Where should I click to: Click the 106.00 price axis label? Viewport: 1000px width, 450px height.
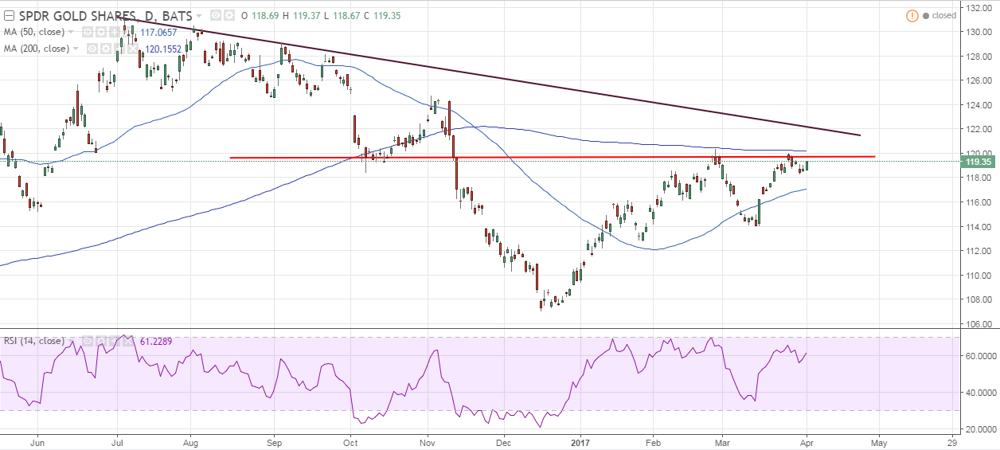coord(978,324)
